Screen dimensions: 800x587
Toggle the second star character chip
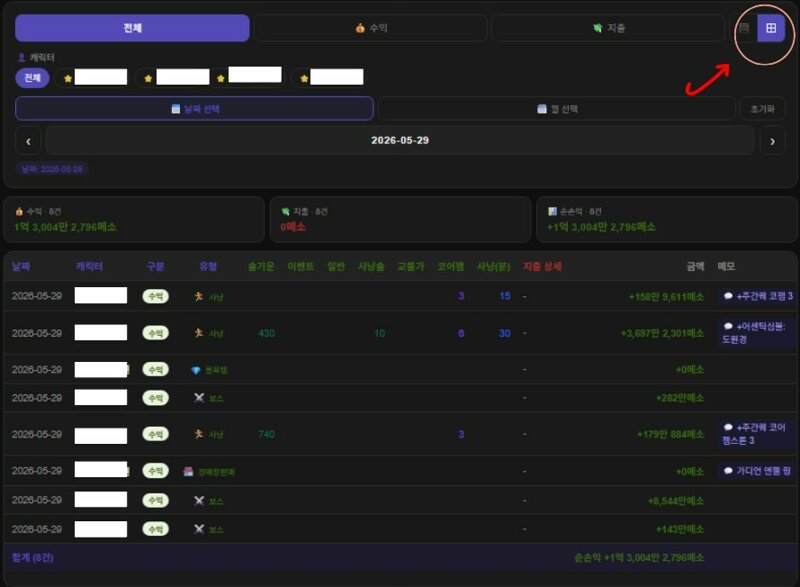point(173,78)
